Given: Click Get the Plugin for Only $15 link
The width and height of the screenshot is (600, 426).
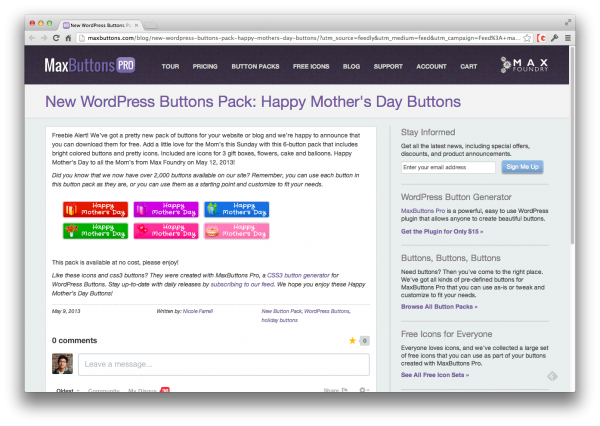Looking at the screenshot, I should point(442,232).
